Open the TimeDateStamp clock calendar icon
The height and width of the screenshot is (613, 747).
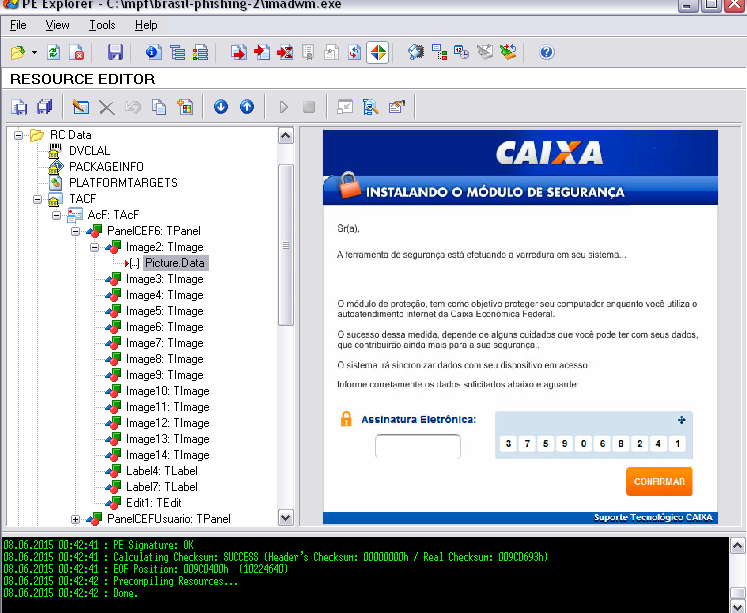click(462, 52)
